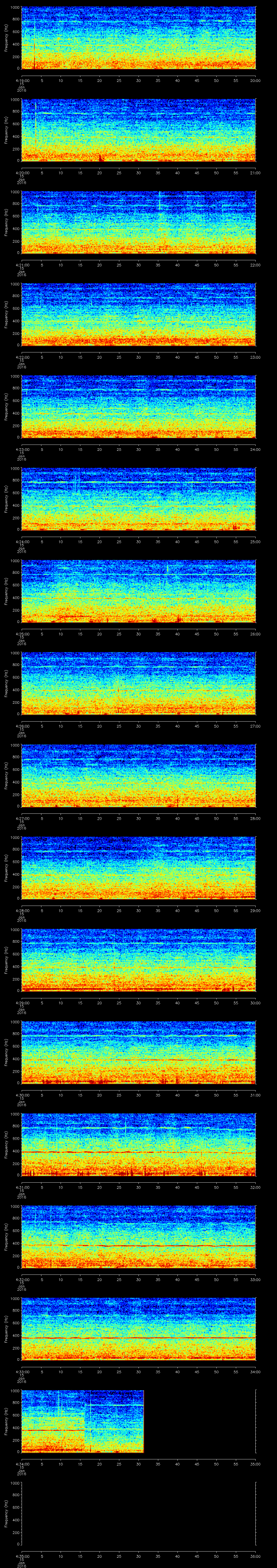Select the spectrogram panel starting at 4:23:00
The width and height of the screenshot is (277, 1568).
[x=138, y=407]
